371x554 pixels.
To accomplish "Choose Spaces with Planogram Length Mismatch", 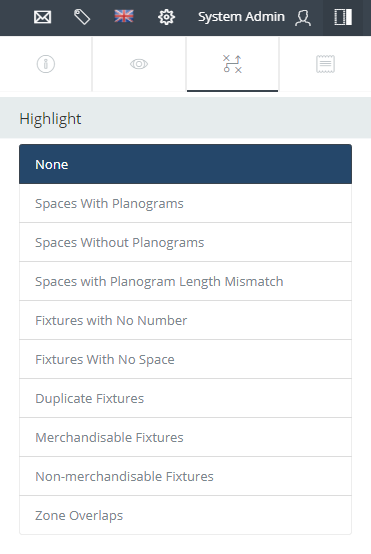I will point(186,282).
